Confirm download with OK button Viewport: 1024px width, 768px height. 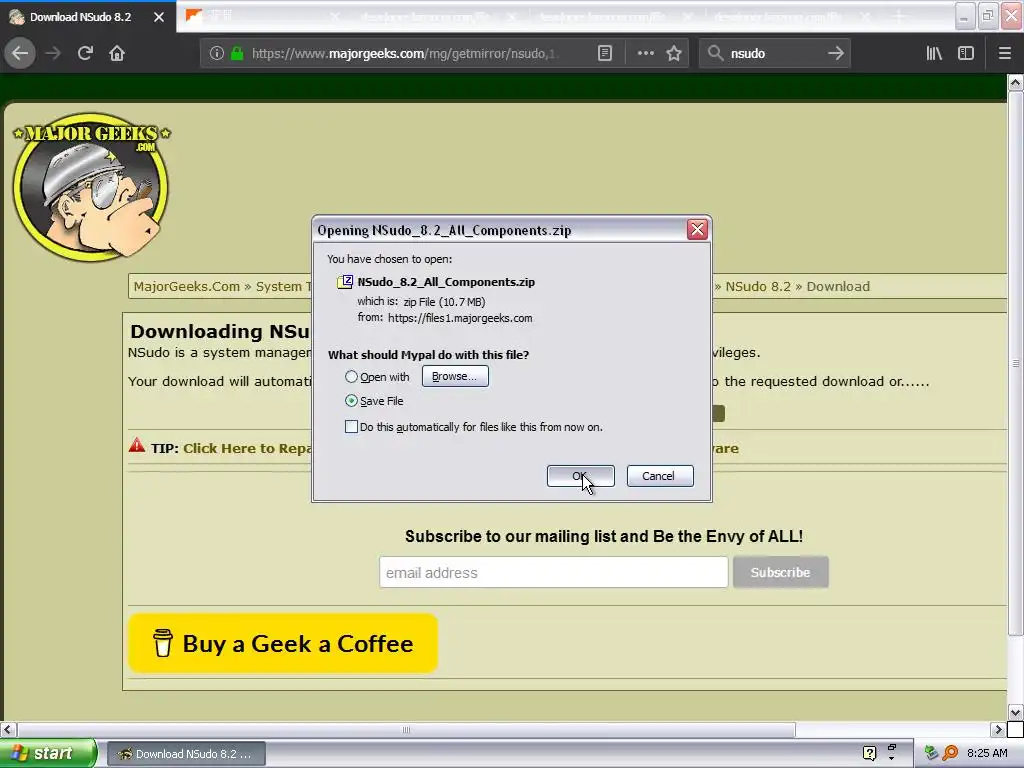(581, 476)
